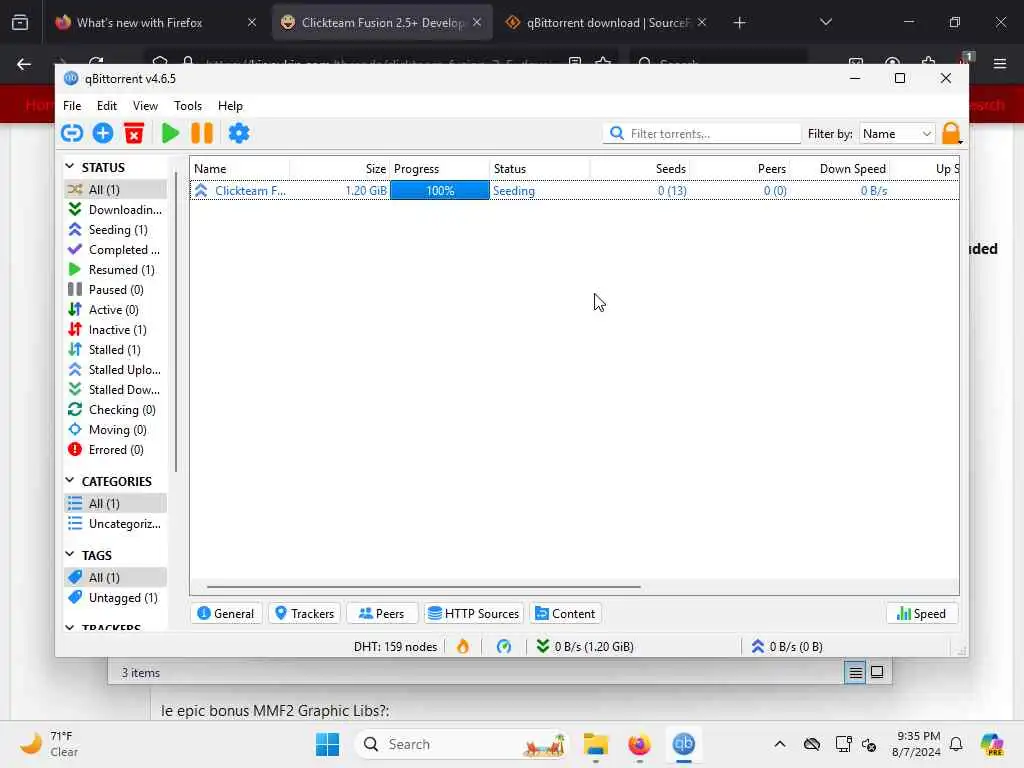Select the Paused (0) status filter
The width and height of the screenshot is (1024, 768).
tap(116, 289)
